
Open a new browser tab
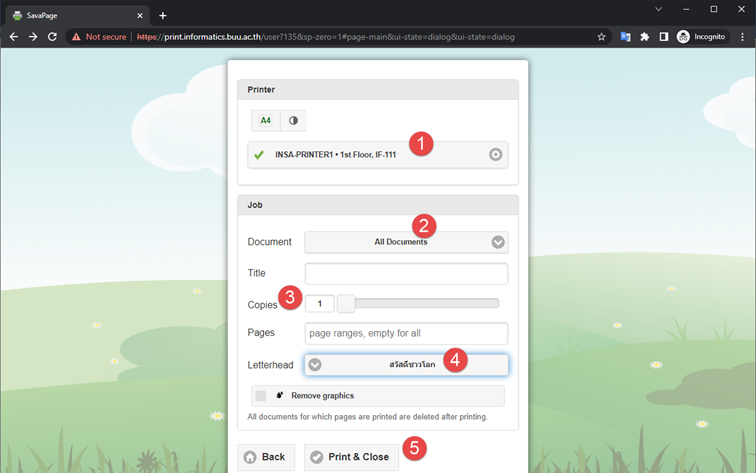[x=163, y=15]
